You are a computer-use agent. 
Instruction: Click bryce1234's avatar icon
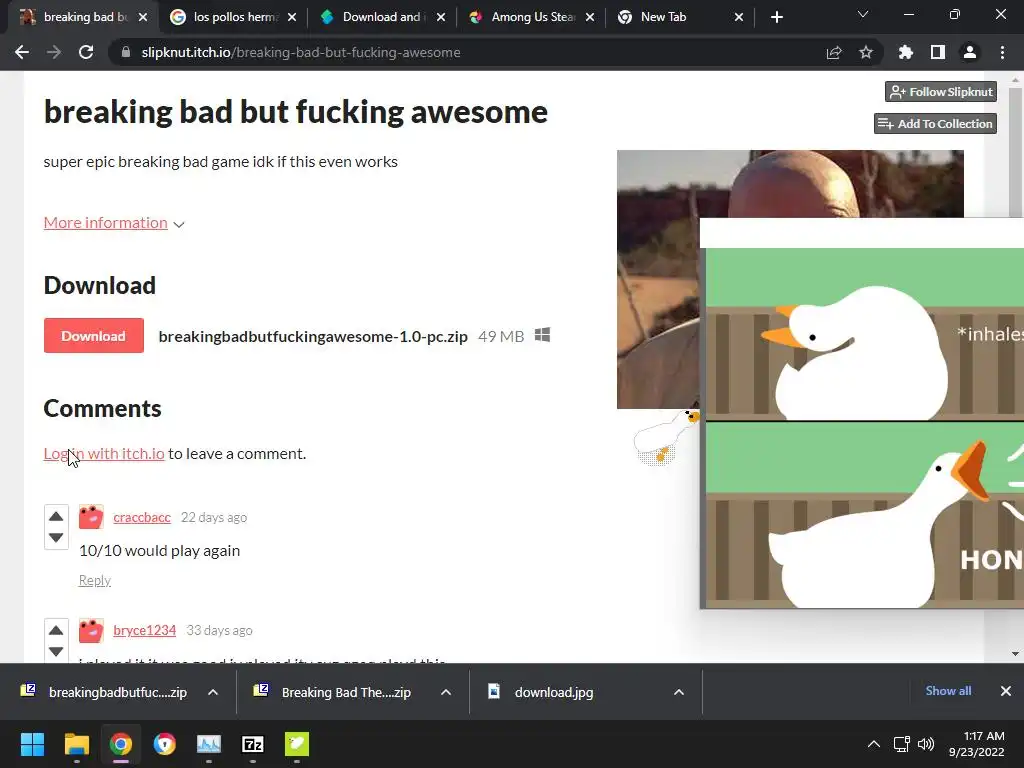91,630
